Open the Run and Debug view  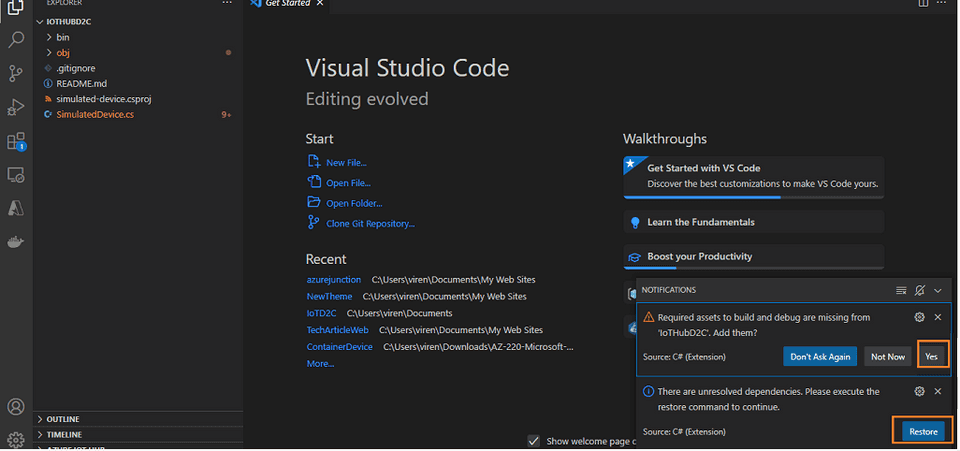pos(15,108)
